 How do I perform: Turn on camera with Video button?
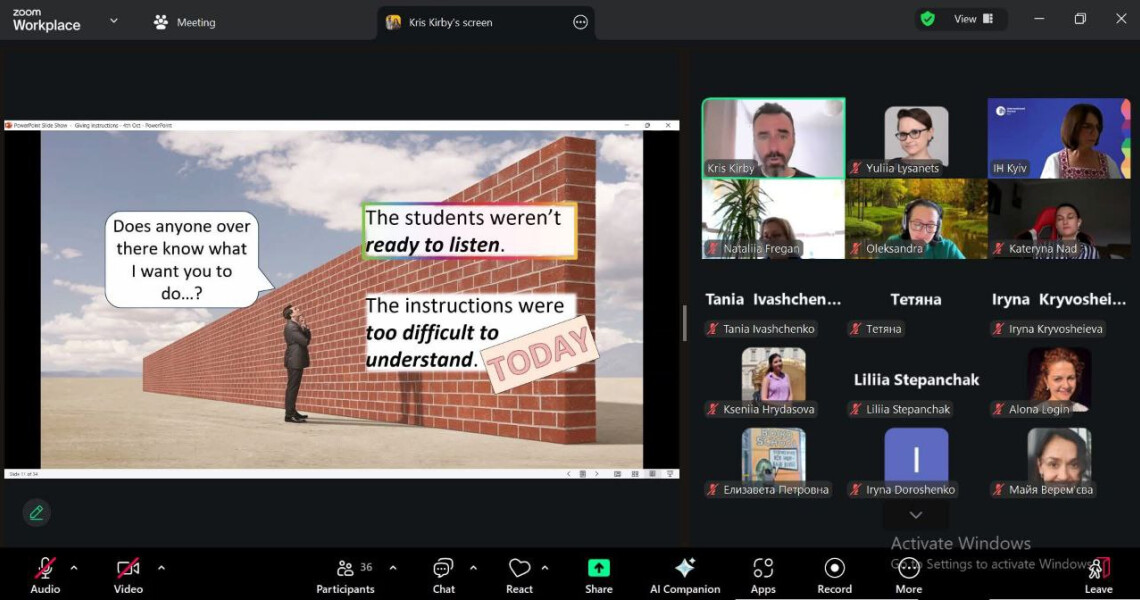(128, 575)
